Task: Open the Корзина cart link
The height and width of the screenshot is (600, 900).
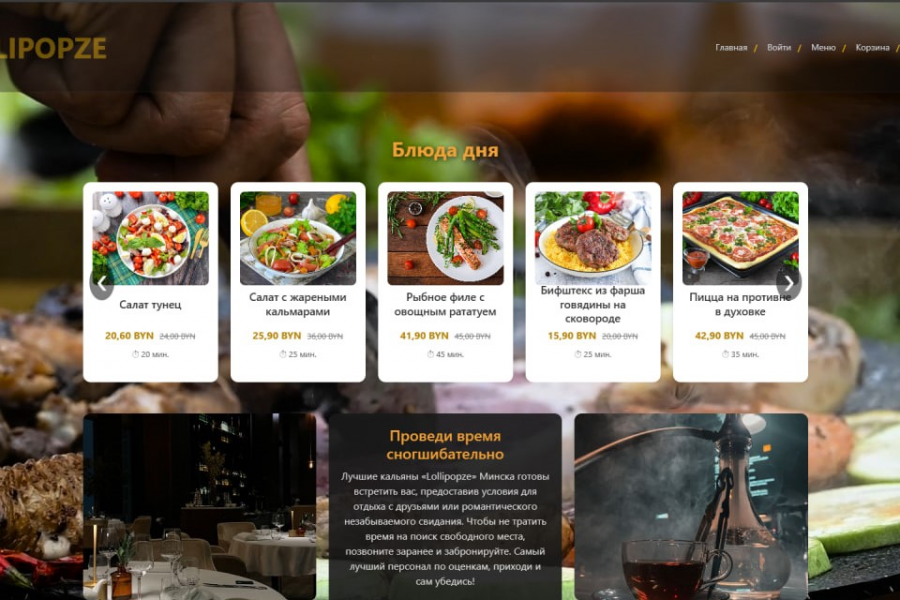Action: 872,48
